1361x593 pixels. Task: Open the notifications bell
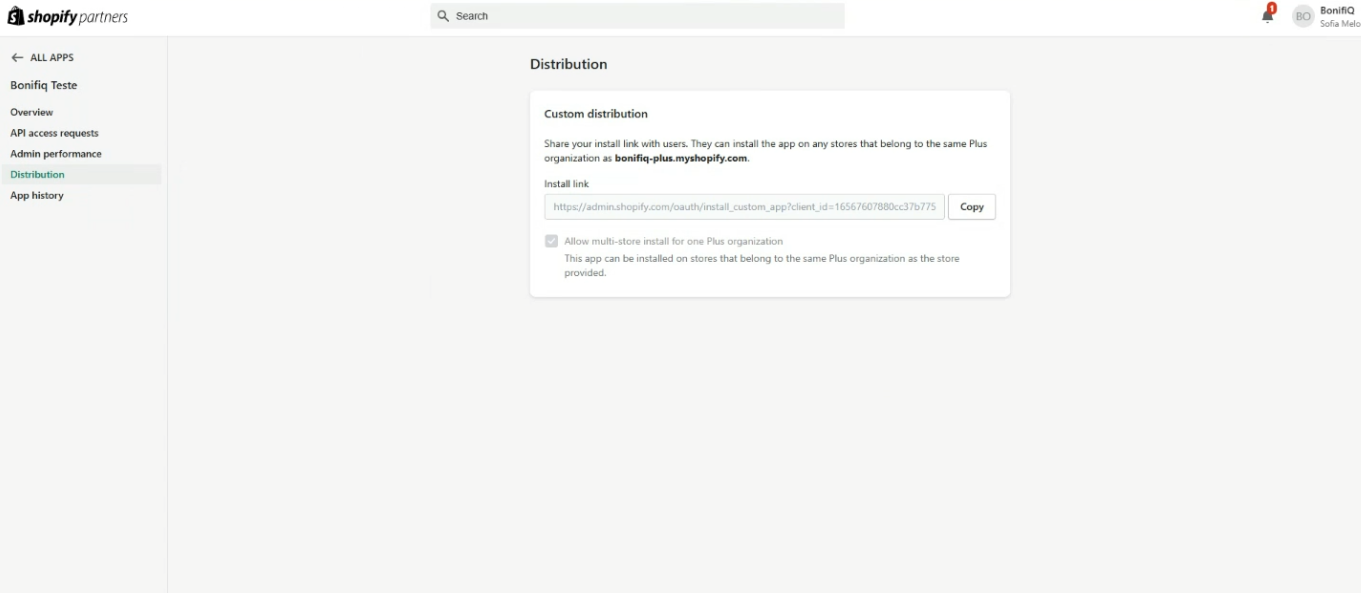coord(1268,14)
